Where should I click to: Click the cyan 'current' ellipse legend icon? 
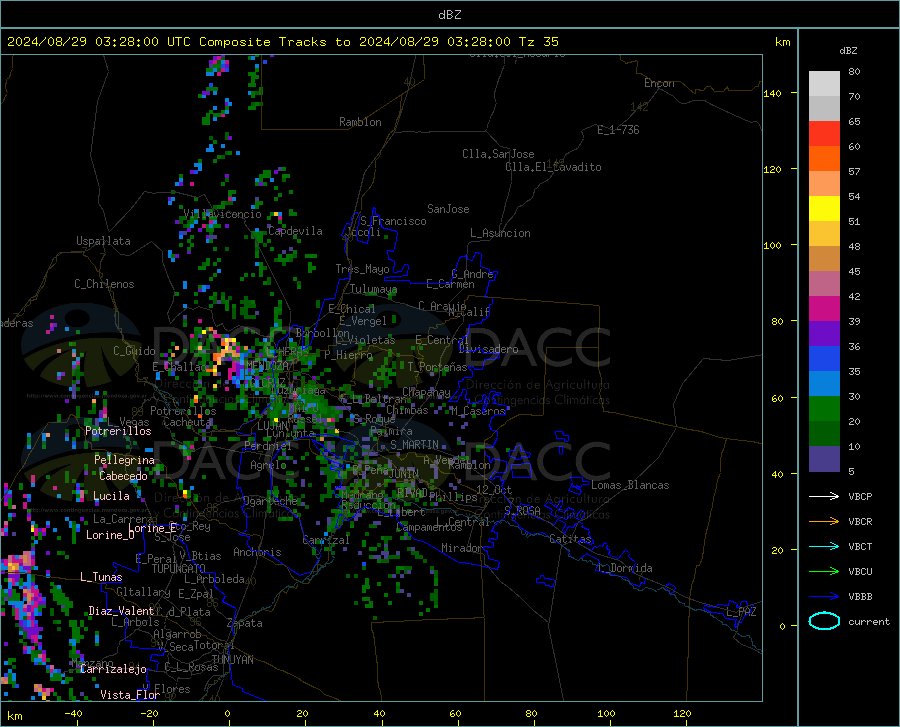click(x=824, y=621)
